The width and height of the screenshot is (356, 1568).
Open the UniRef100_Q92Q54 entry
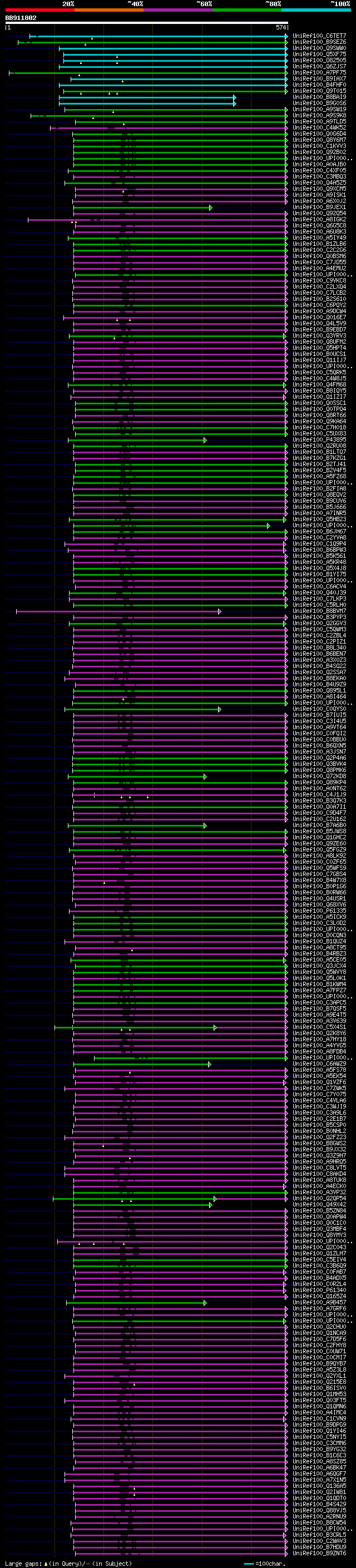click(x=319, y=213)
